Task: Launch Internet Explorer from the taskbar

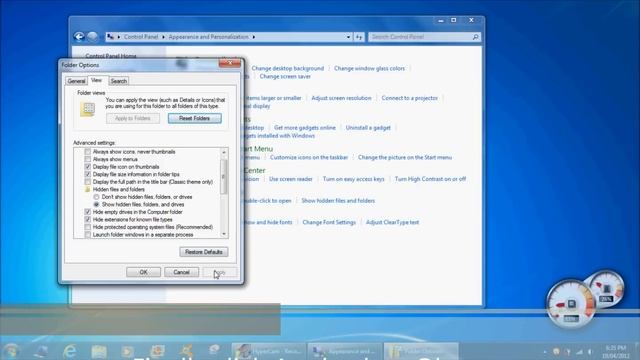Action: click(70, 351)
